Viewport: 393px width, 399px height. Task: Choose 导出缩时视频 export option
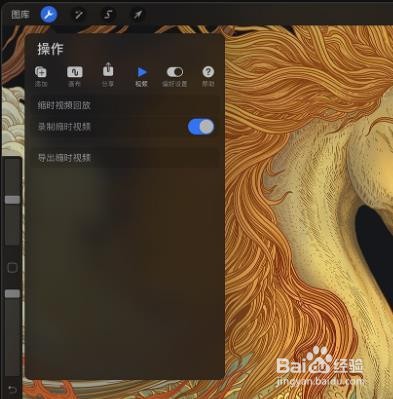(x=126, y=158)
